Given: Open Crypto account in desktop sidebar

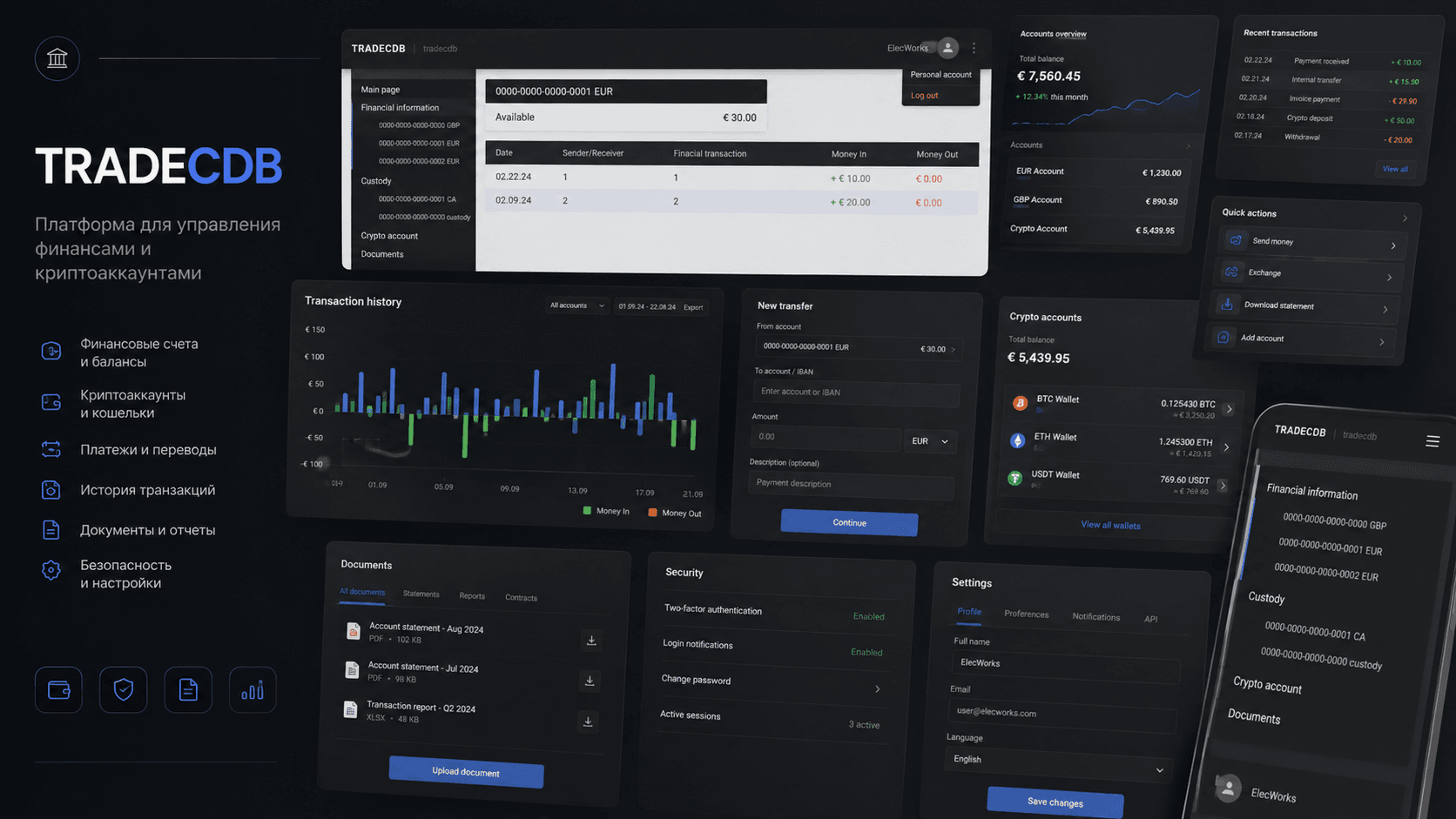Looking at the screenshot, I should tap(389, 236).
